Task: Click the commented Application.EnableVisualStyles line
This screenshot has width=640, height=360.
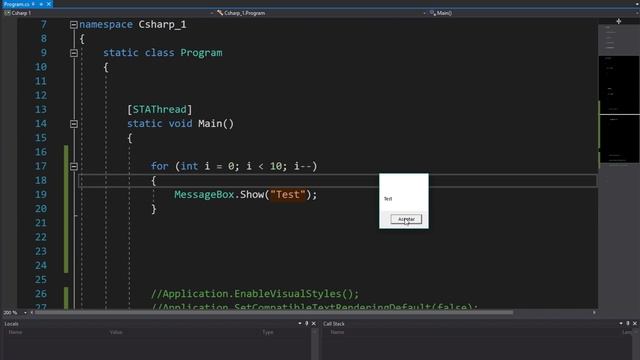Action: tap(255, 294)
